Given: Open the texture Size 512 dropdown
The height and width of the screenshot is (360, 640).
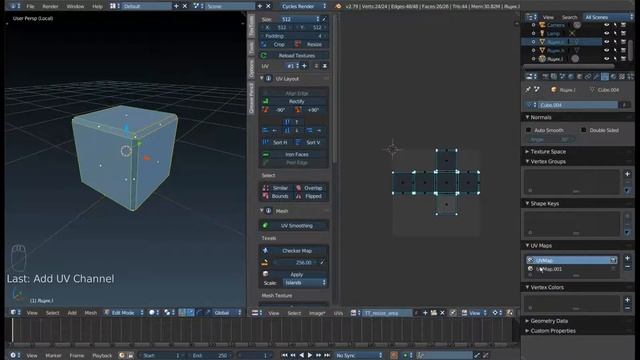Looking at the screenshot, I should click(x=299, y=19).
